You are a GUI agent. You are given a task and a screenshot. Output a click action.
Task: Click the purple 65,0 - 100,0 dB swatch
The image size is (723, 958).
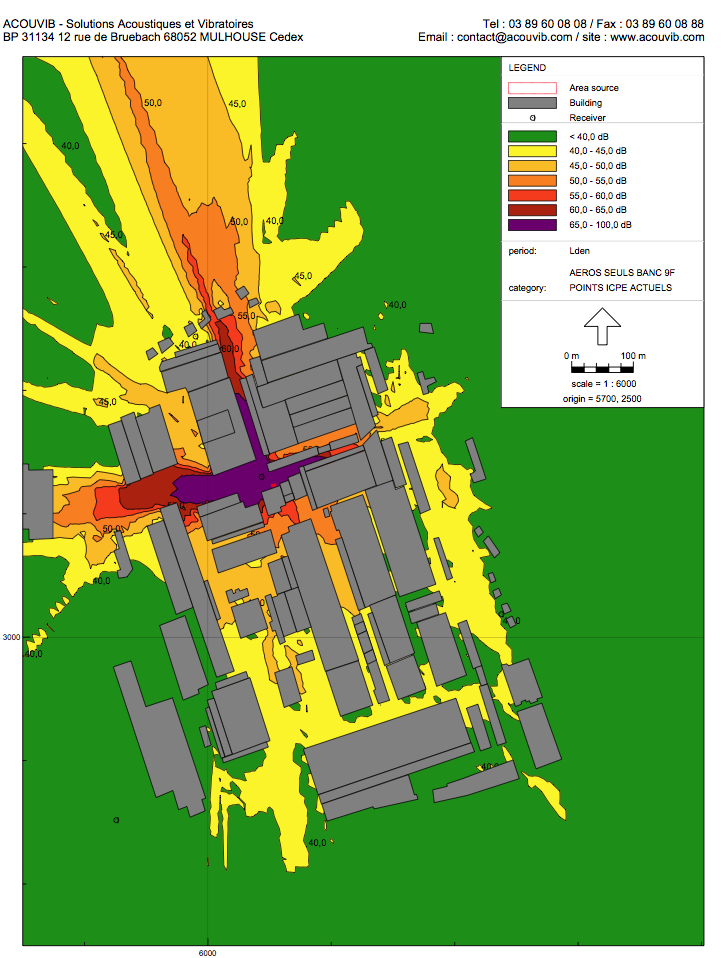point(532,225)
